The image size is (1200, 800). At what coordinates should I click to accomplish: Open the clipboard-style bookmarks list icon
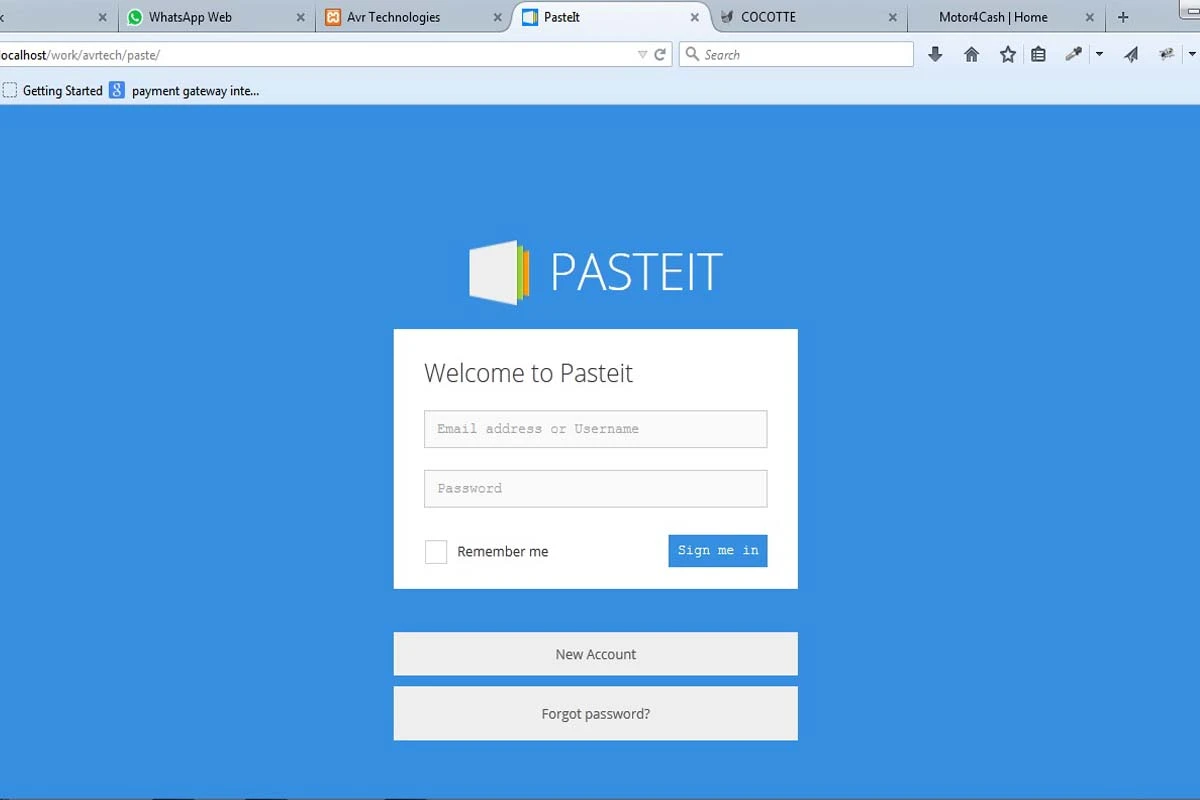(x=1039, y=54)
